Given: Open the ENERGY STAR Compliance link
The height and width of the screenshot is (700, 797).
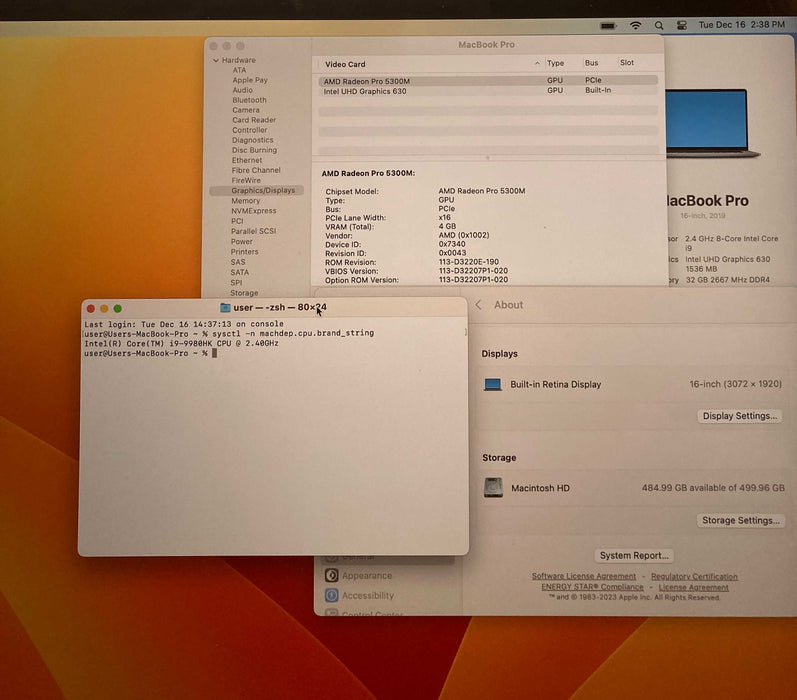Looking at the screenshot, I should 592,587.
